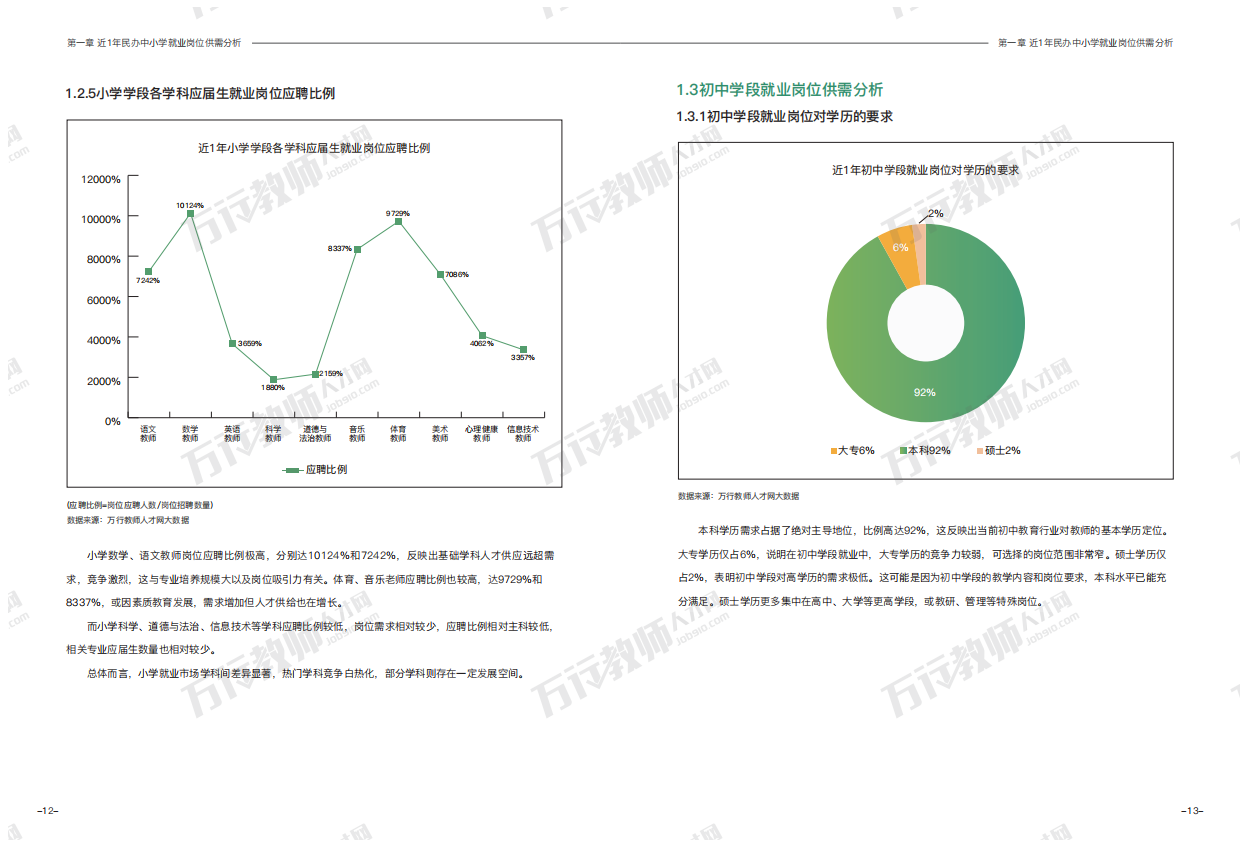Click the pink swatch beside 硕士2%

980,451
